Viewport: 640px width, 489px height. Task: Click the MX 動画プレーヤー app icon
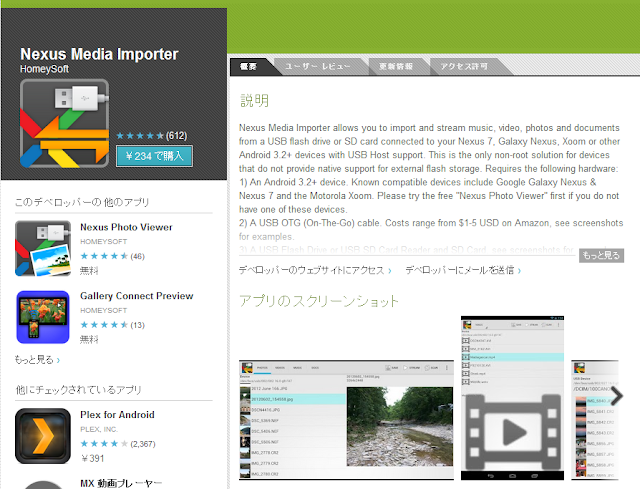[43, 485]
